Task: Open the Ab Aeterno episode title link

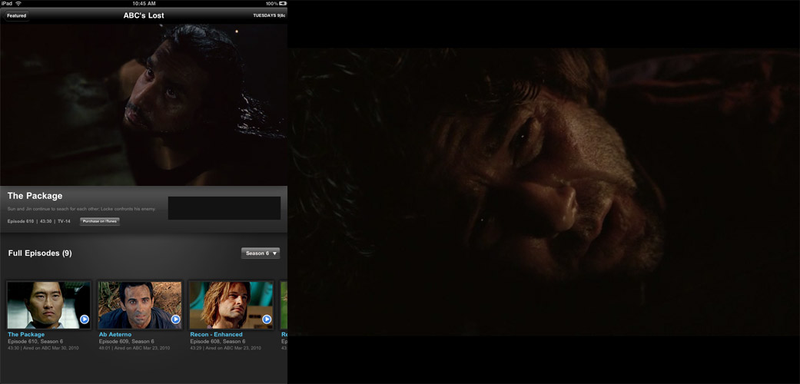Action: (x=115, y=335)
